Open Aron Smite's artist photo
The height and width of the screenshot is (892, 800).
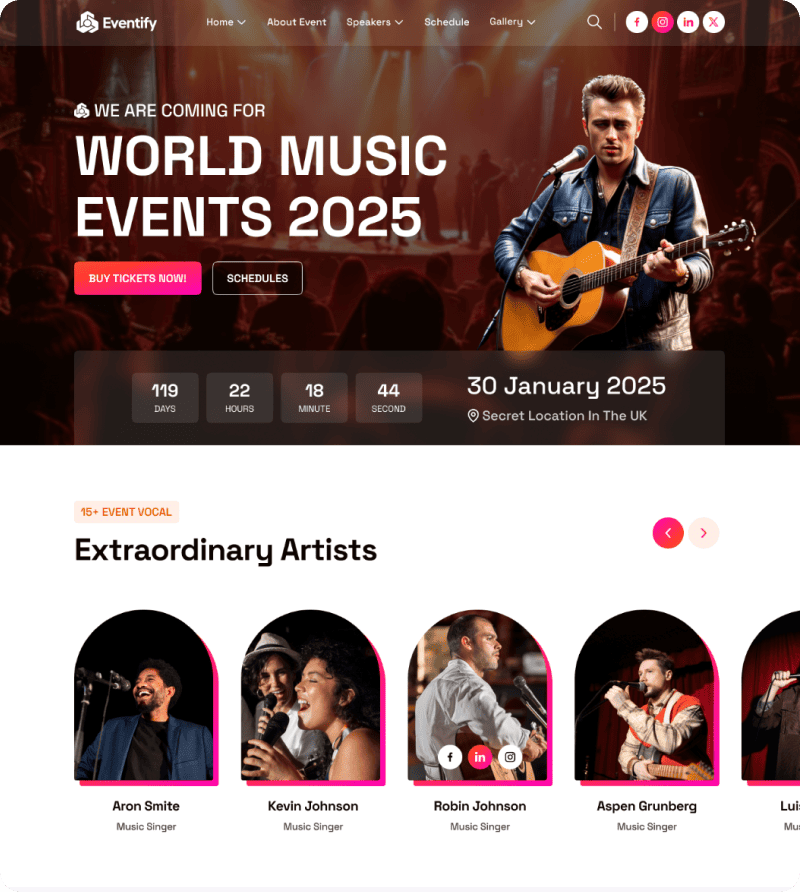[145, 695]
